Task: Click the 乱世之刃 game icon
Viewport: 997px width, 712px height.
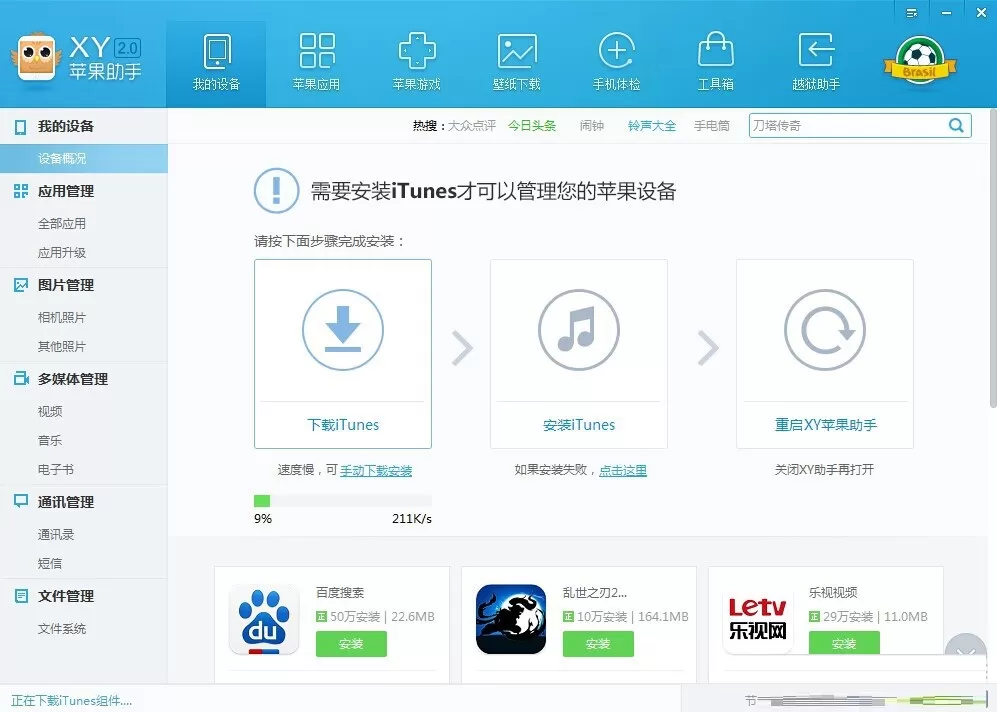Action: [x=511, y=619]
